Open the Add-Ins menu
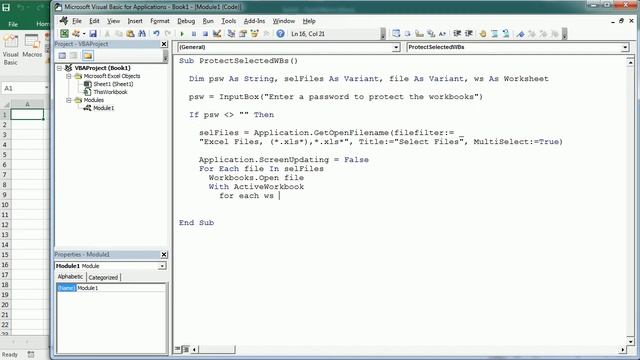The width and height of the screenshot is (640, 360). point(254,21)
